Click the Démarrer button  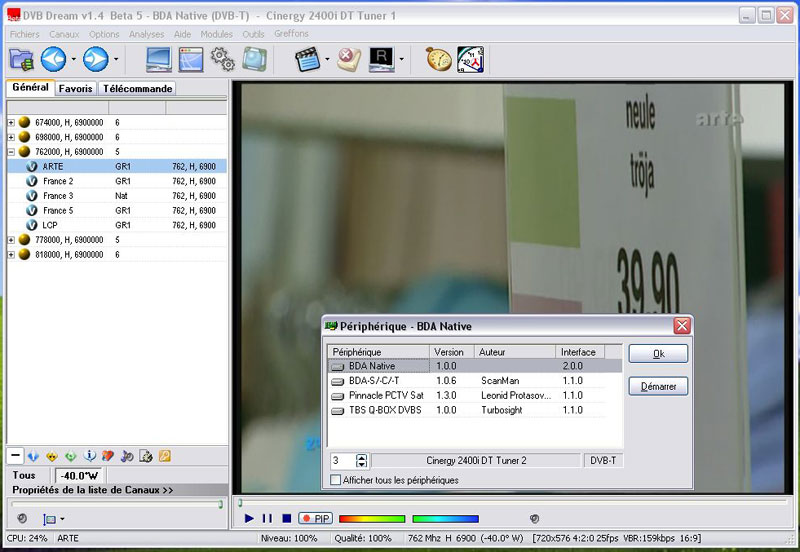(658, 386)
